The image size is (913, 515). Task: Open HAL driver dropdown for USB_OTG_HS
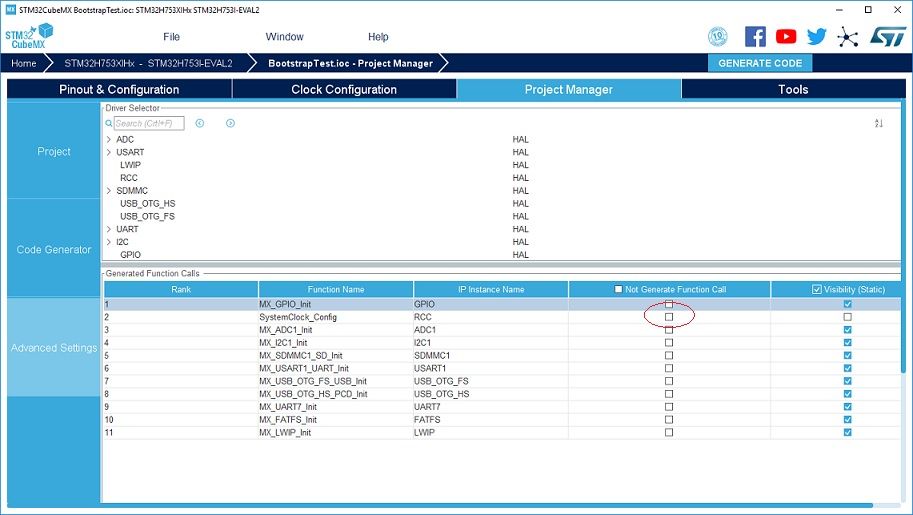coord(521,203)
